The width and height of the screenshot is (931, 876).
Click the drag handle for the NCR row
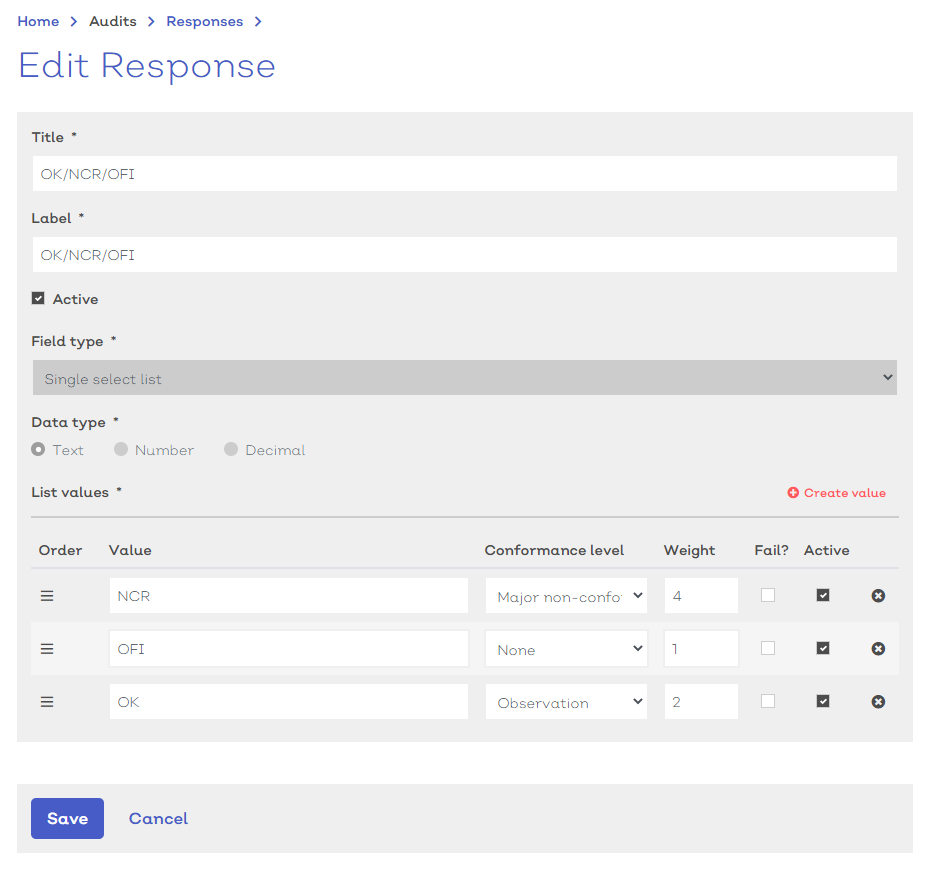[47, 596]
